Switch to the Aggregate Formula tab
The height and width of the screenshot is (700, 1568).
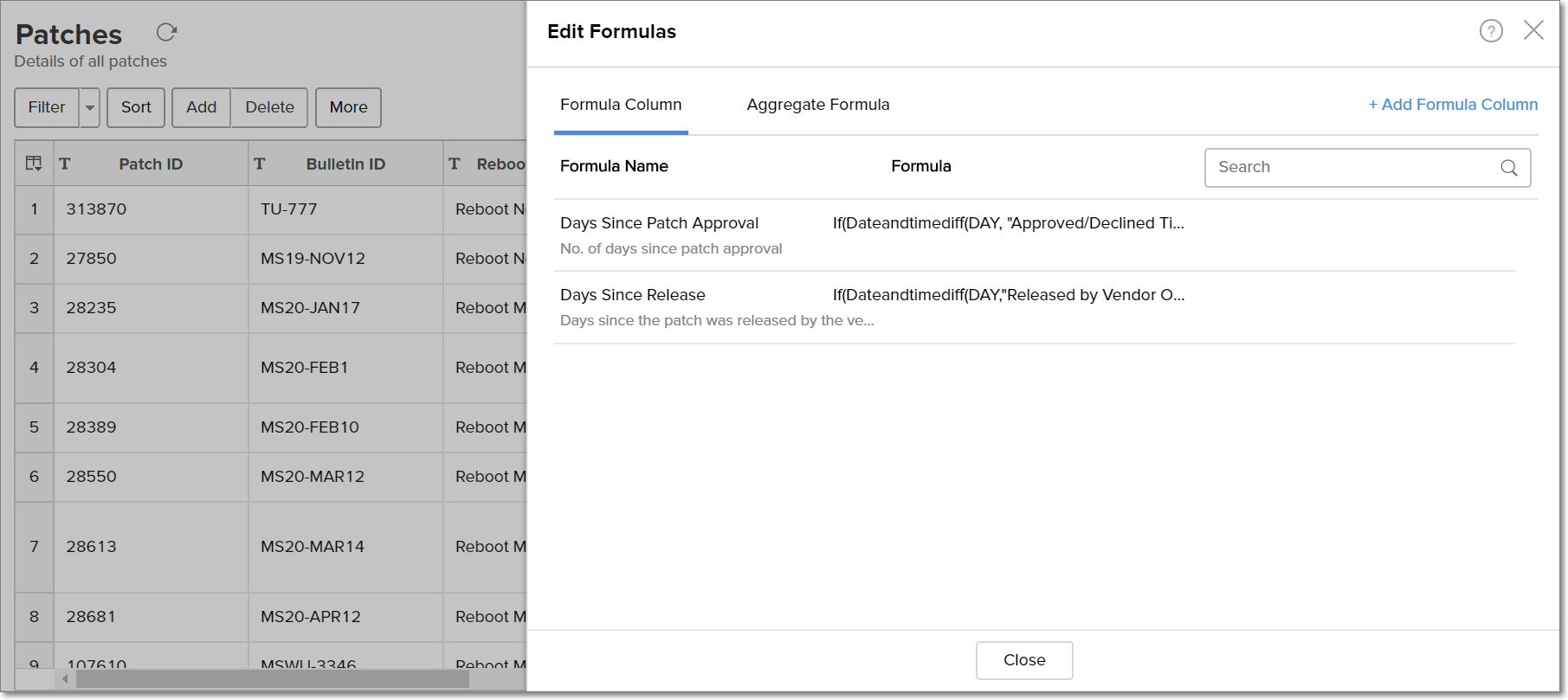coord(817,105)
